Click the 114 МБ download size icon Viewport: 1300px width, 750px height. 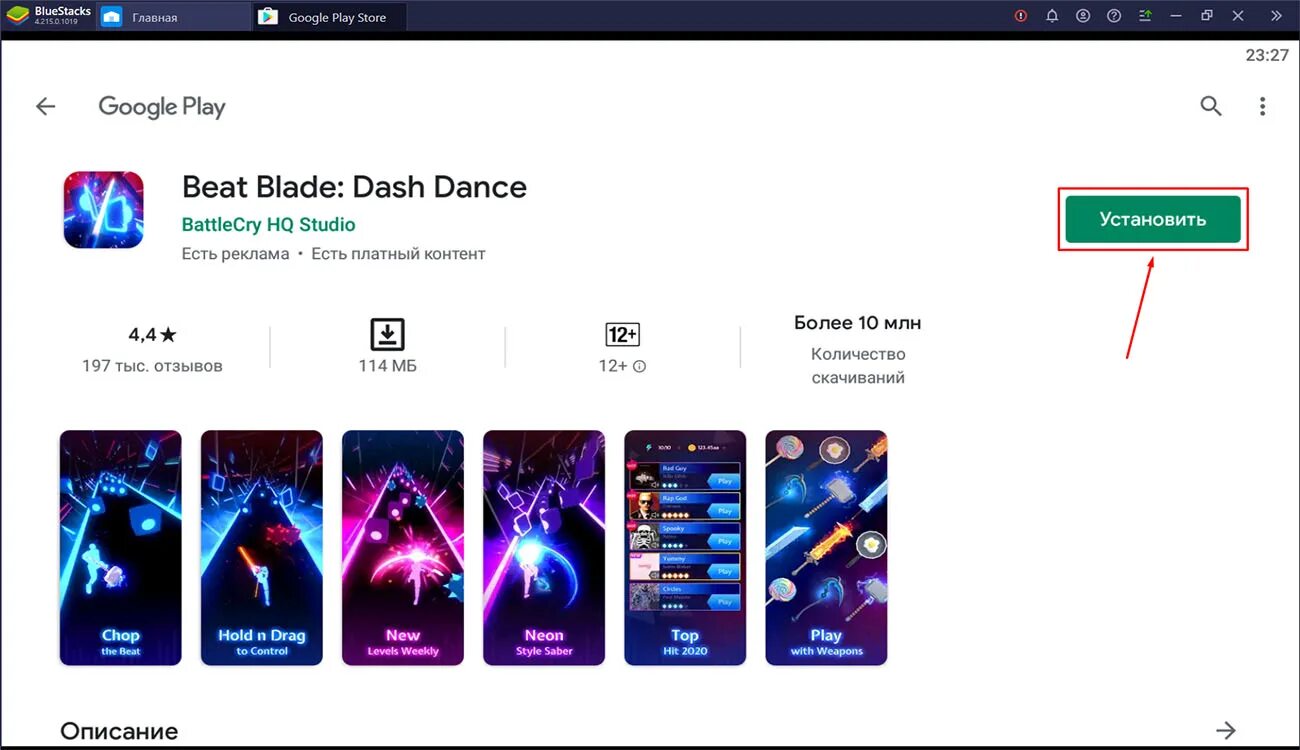tap(387, 334)
